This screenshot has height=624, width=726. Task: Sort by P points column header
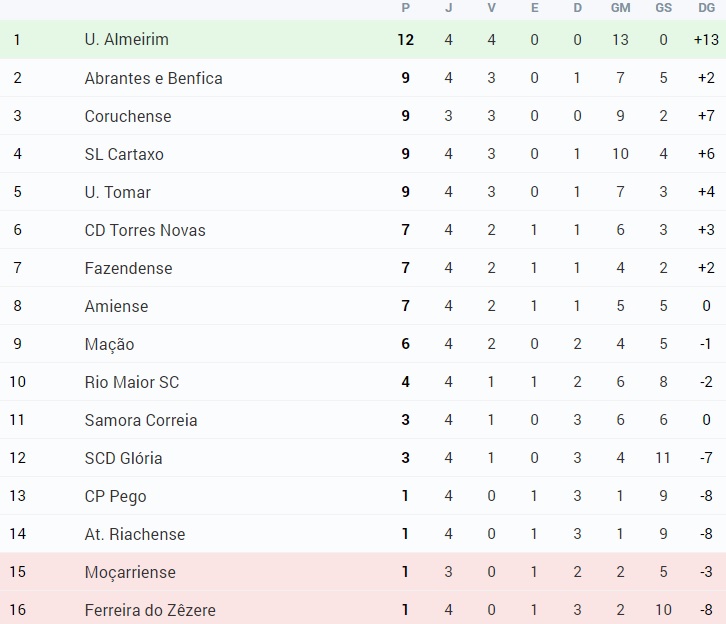click(406, 8)
